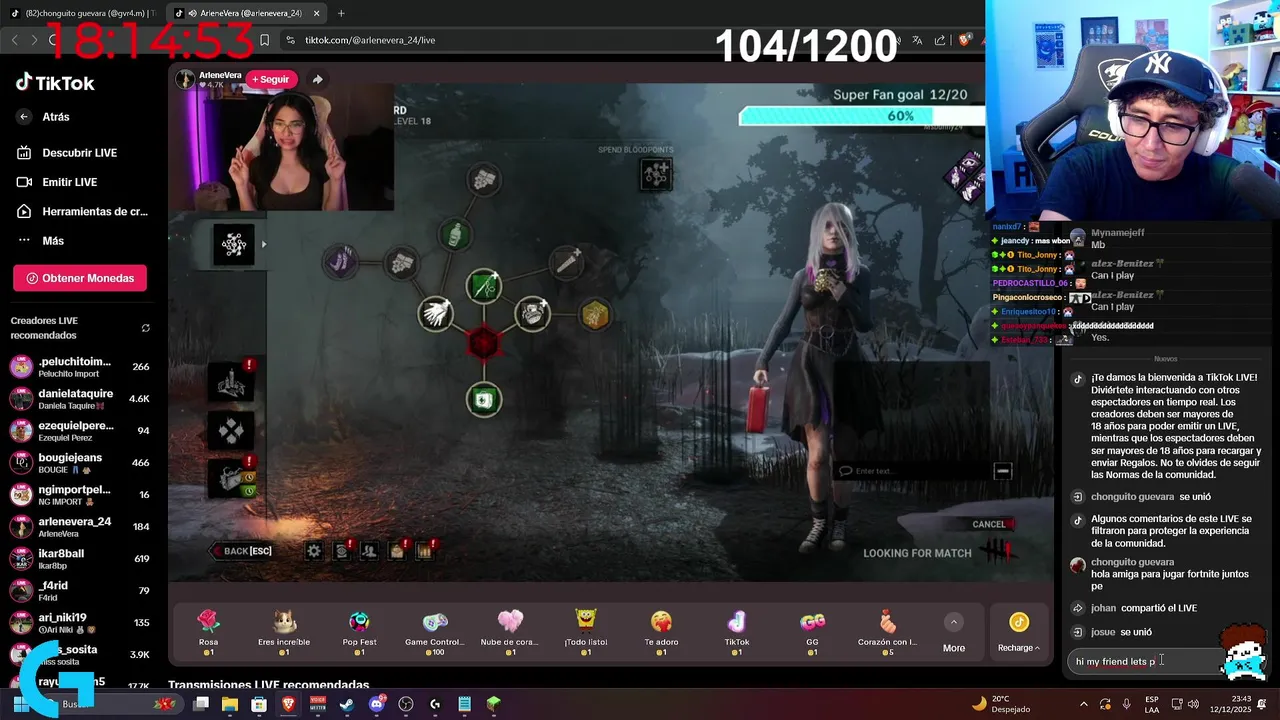Open bougiejeans live stream

pyautogui.click(x=80, y=463)
